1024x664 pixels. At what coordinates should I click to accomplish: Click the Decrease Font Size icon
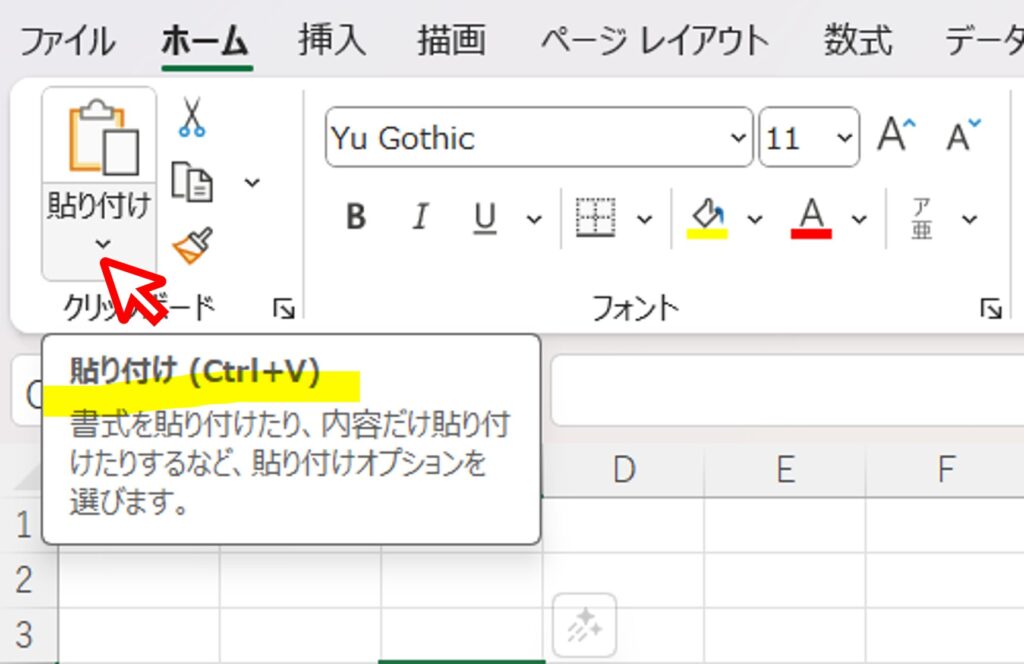tap(964, 136)
